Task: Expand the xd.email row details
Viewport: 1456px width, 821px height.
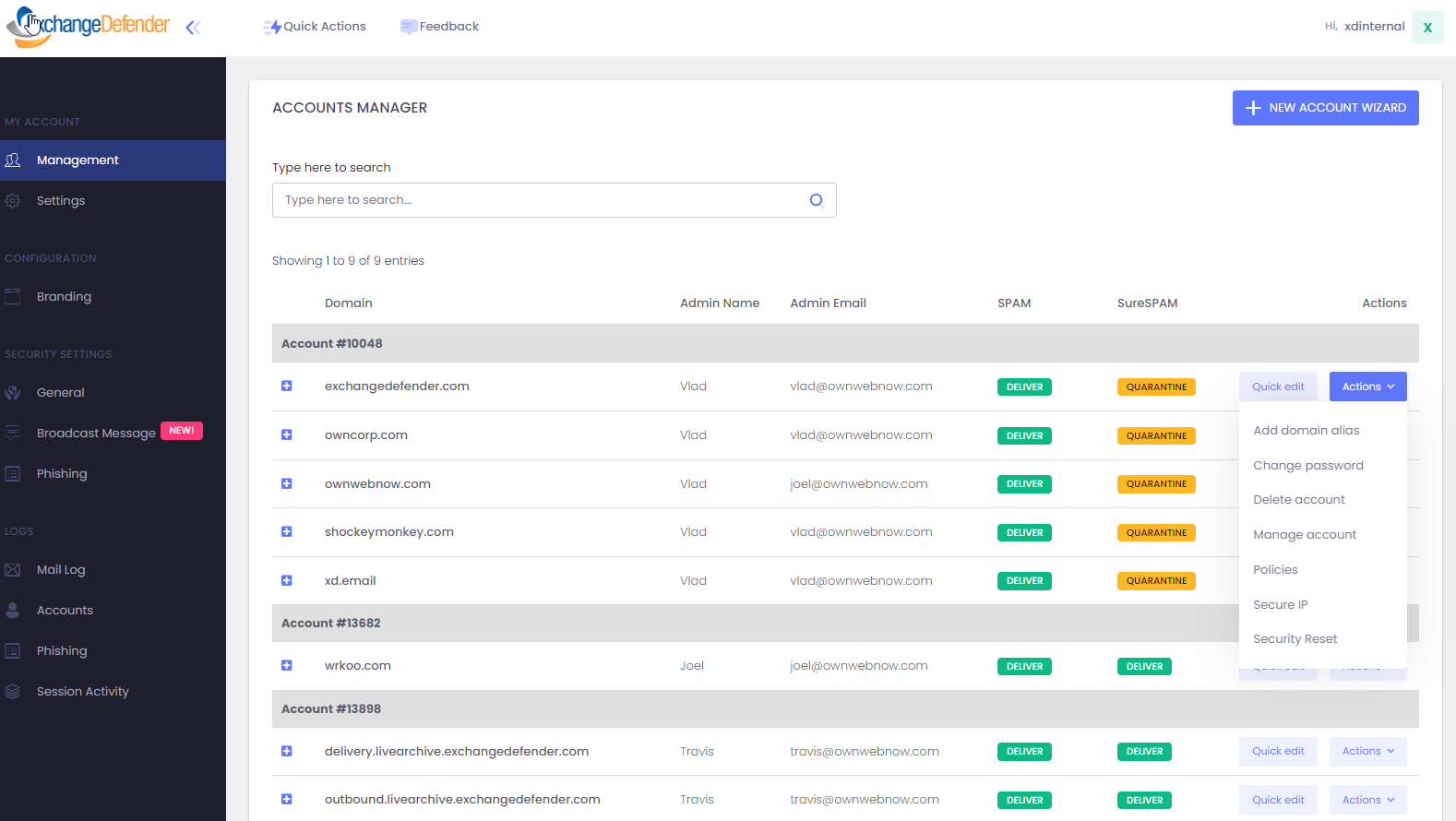Action: coord(287,581)
